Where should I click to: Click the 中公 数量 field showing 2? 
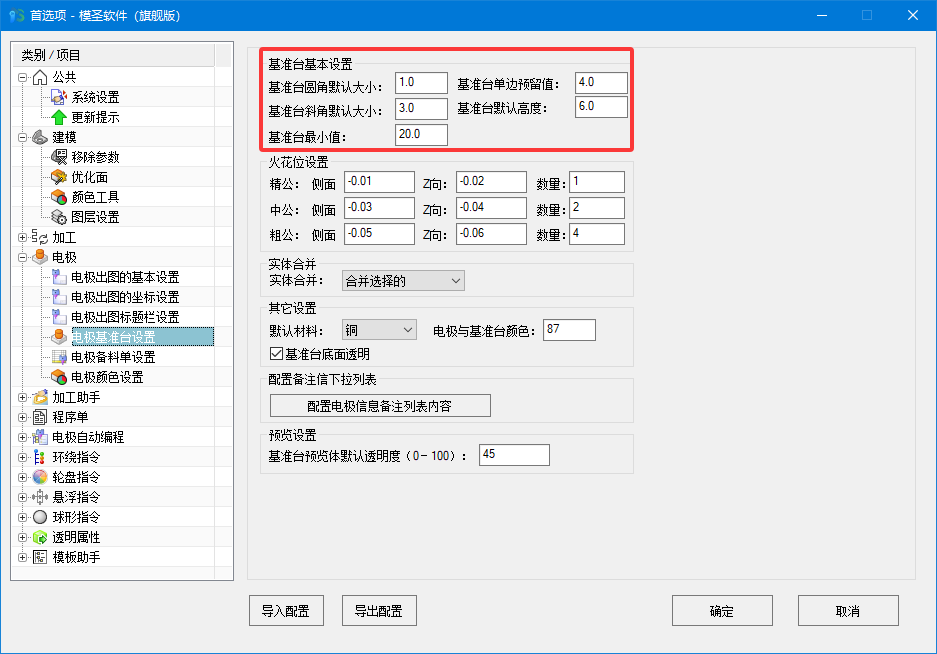[x=597, y=208]
